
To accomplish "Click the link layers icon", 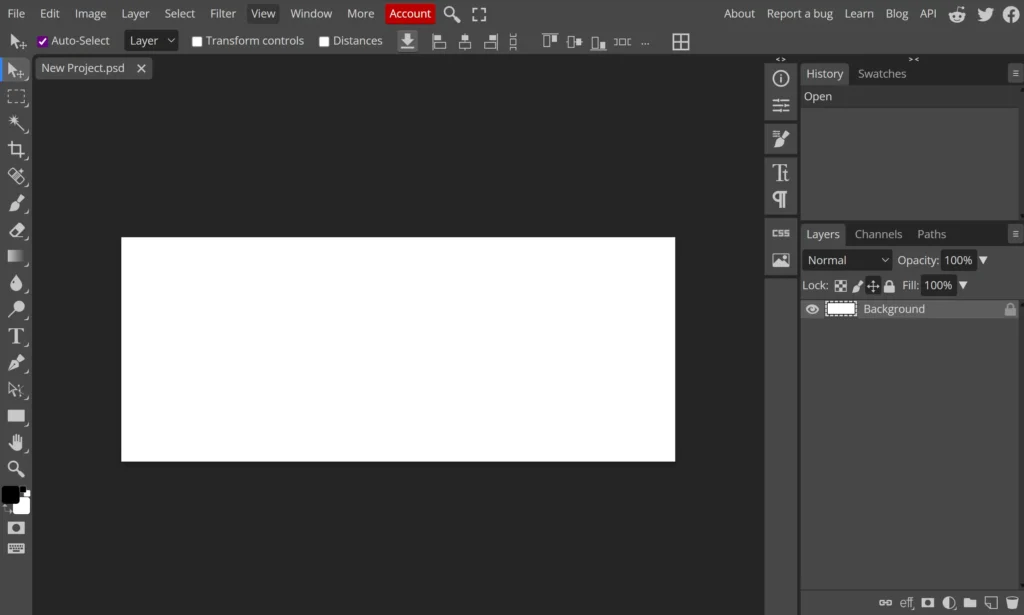I will click(885, 603).
